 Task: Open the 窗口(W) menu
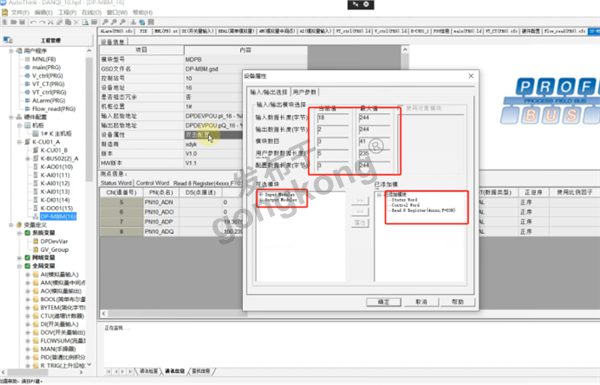pos(117,13)
